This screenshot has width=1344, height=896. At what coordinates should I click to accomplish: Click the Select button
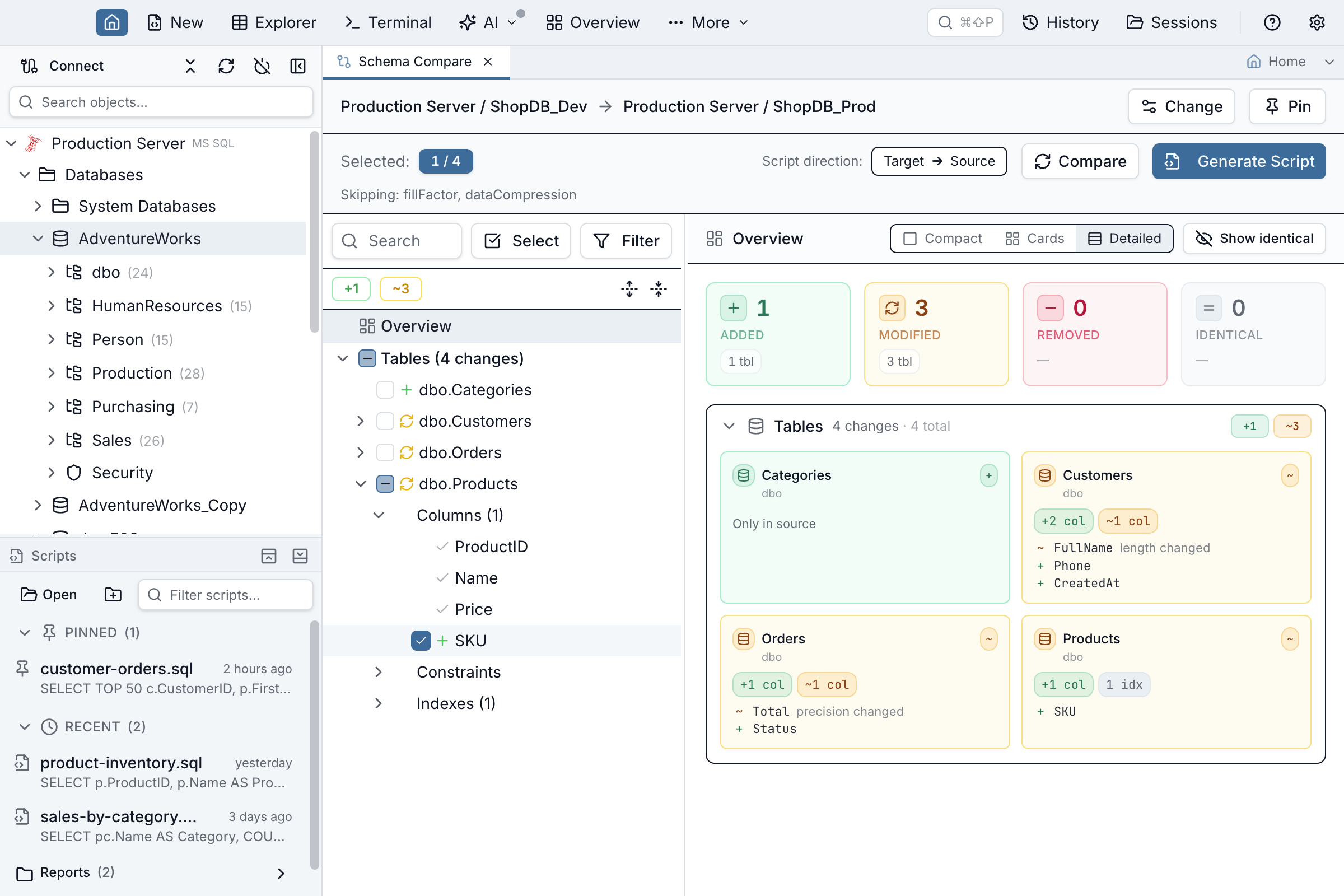click(x=521, y=241)
